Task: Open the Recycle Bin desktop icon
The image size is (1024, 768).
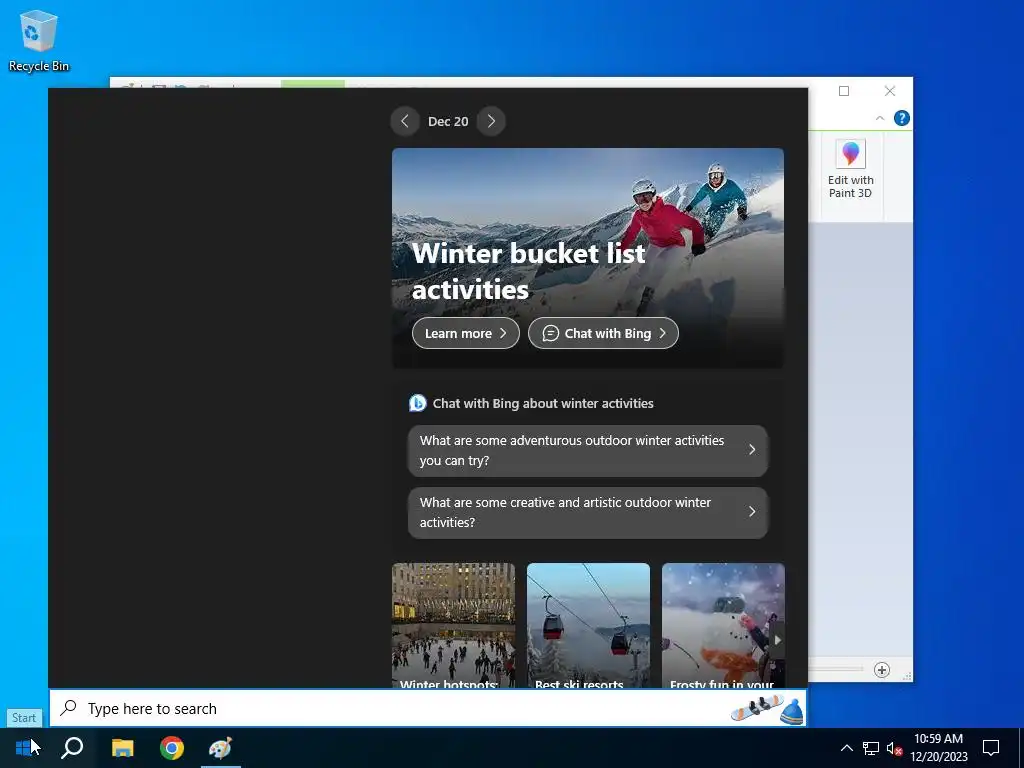Action: tap(39, 40)
